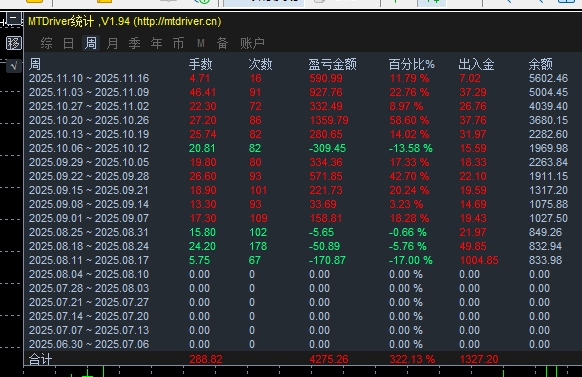Click total deposit value 1327.20

click(x=479, y=359)
